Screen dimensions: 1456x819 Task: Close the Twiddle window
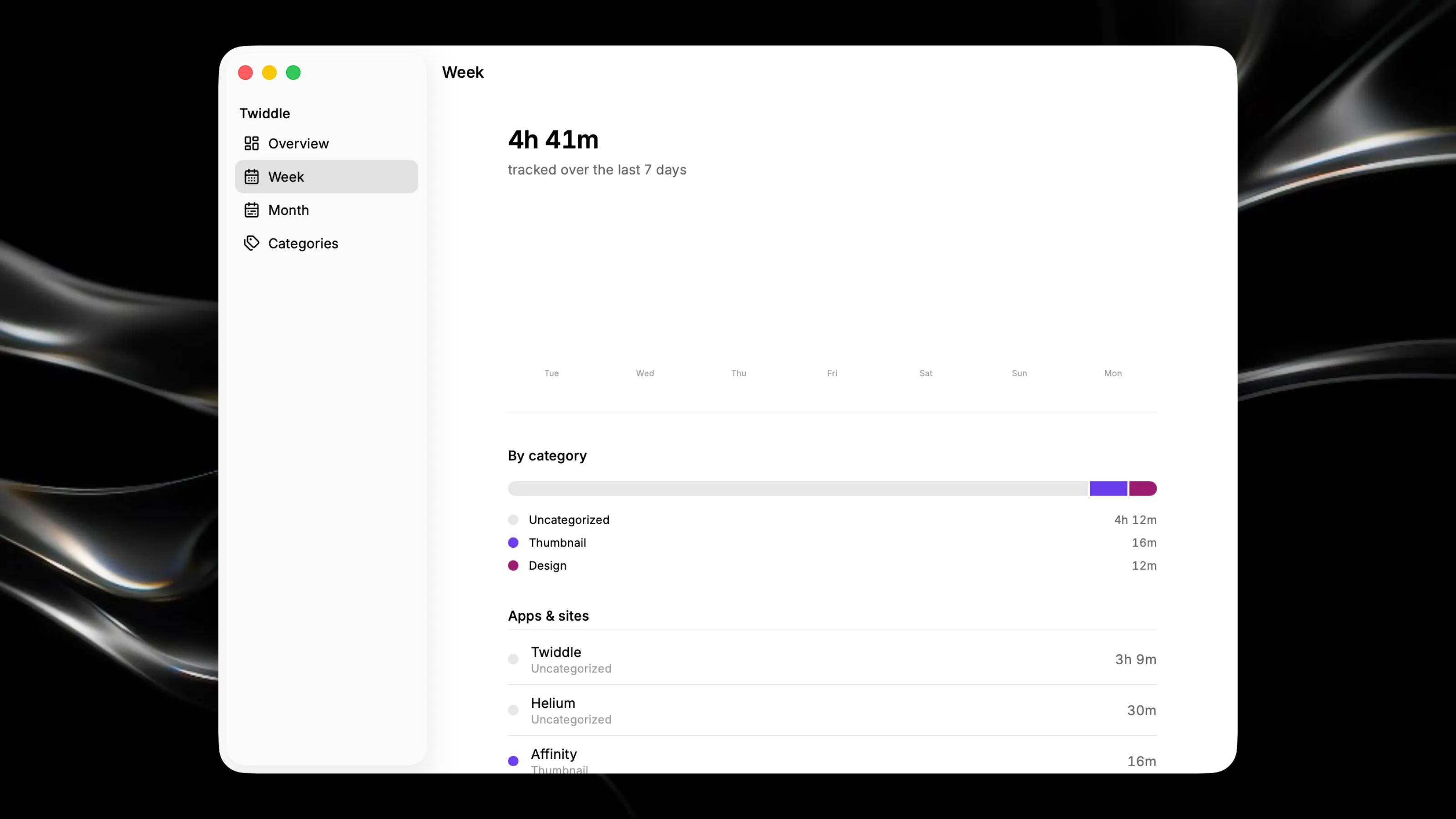[x=245, y=72]
